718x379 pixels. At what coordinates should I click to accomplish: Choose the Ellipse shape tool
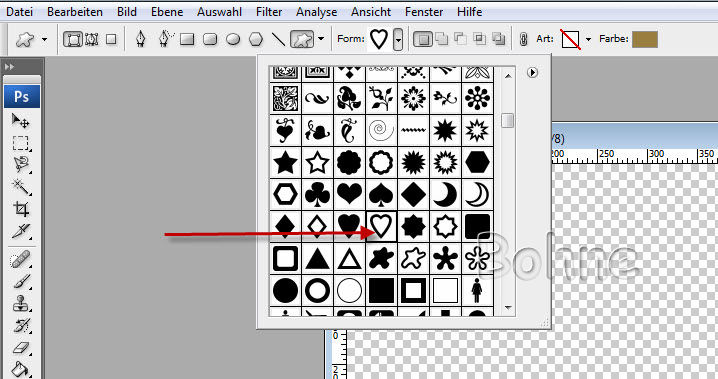pos(233,39)
